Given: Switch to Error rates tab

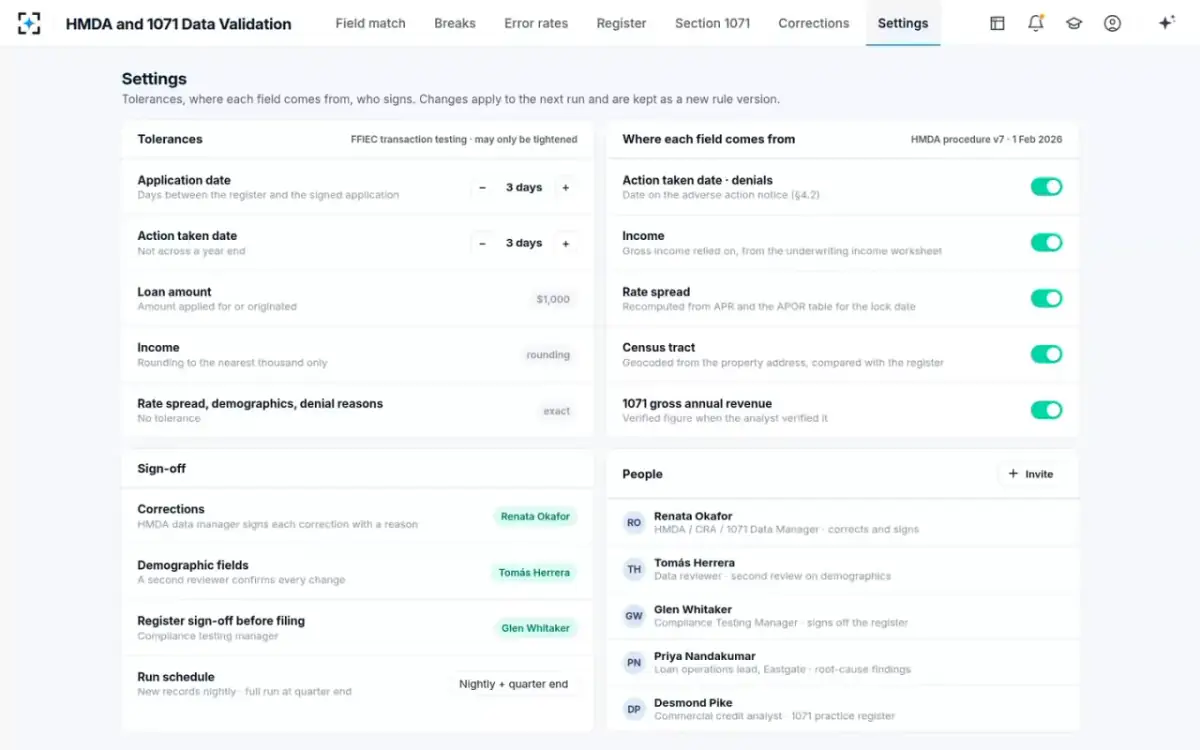Looking at the screenshot, I should click(536, 23).
